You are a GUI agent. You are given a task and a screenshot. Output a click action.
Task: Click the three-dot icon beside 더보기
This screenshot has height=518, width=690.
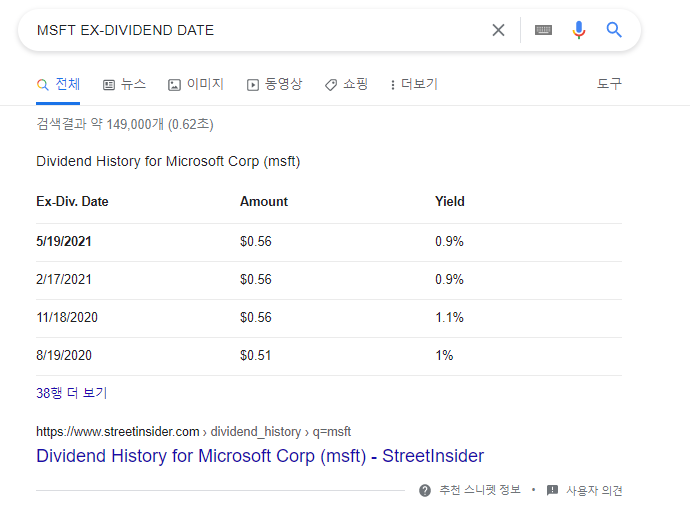pyautogui.click(x=393, y=85)
